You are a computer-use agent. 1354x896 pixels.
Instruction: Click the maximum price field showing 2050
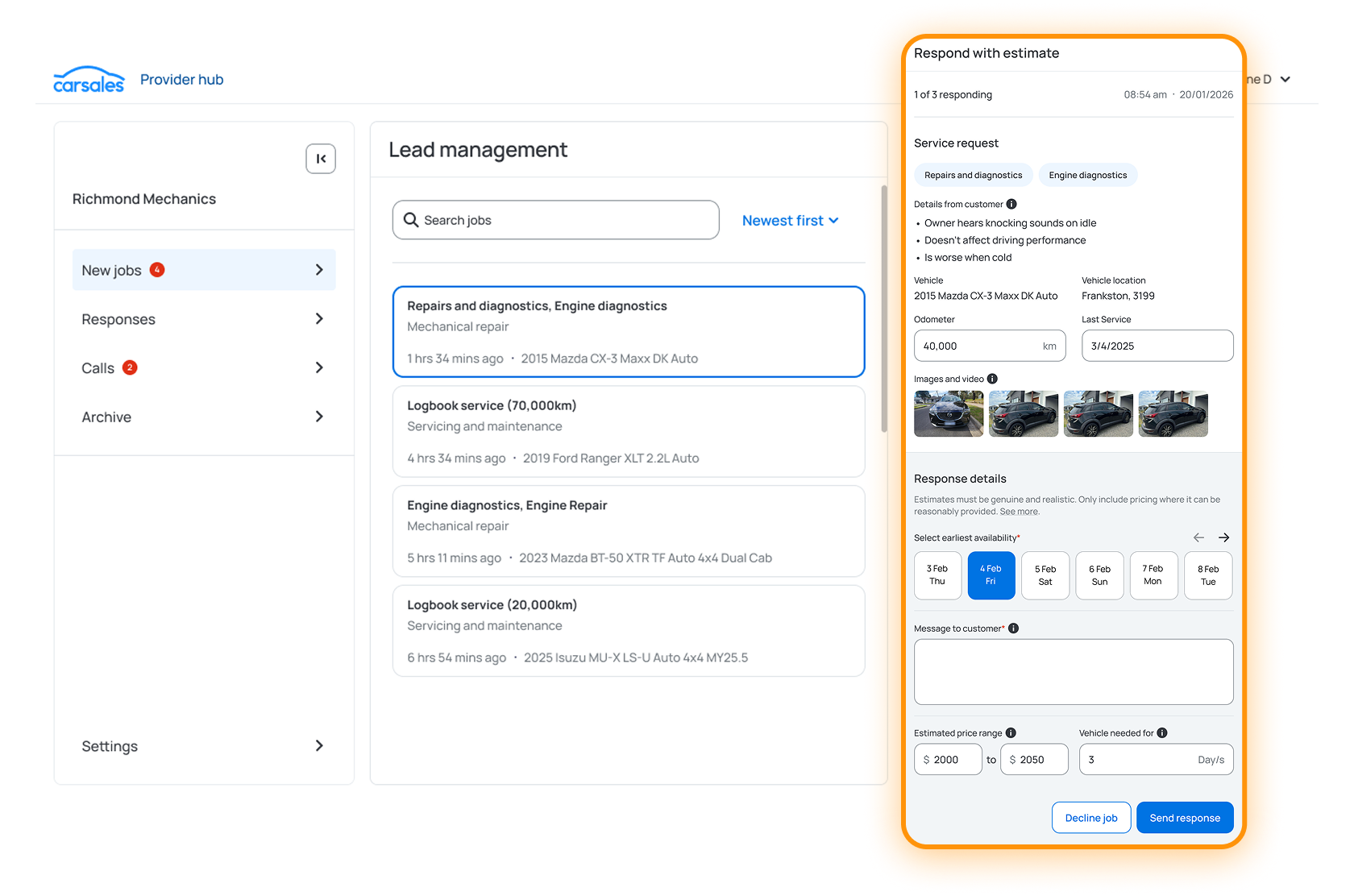1034,760
